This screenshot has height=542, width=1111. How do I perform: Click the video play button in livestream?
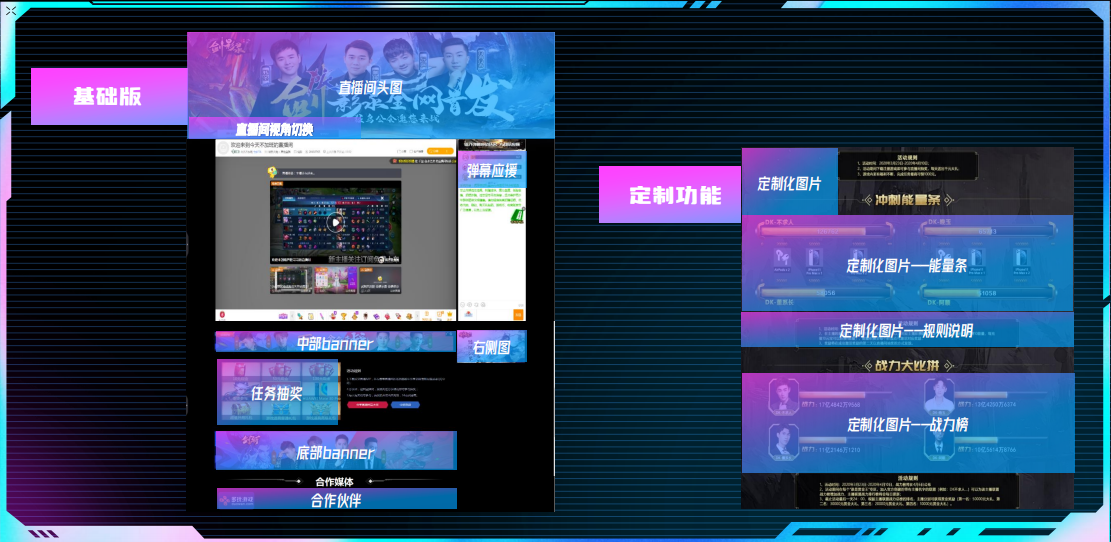click(335, 223)
